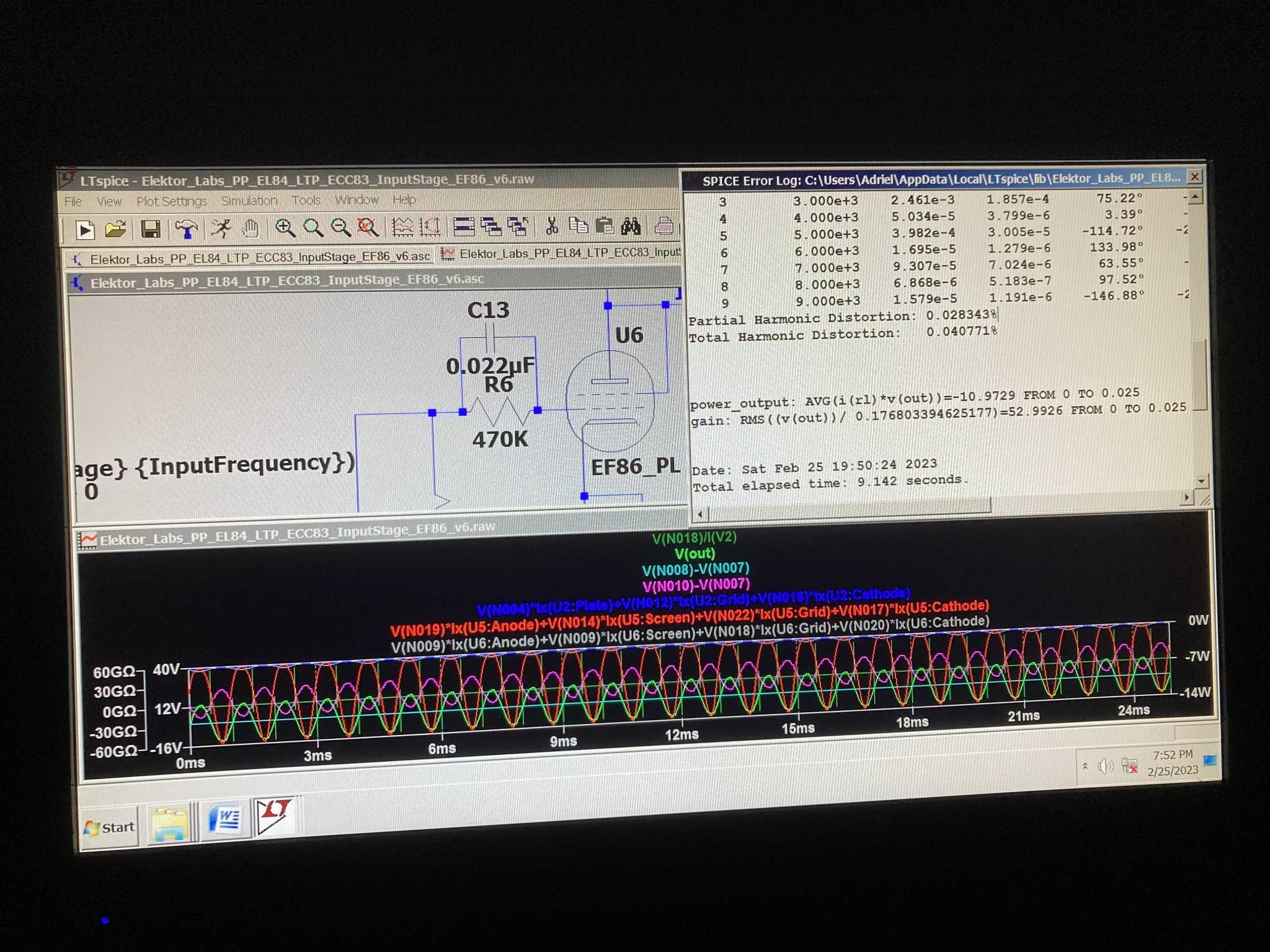Image resolution: width=1270 pixels, height=952 pixels.
Task: Open the Plot Settings menu
Action: [x=172, y=201]
